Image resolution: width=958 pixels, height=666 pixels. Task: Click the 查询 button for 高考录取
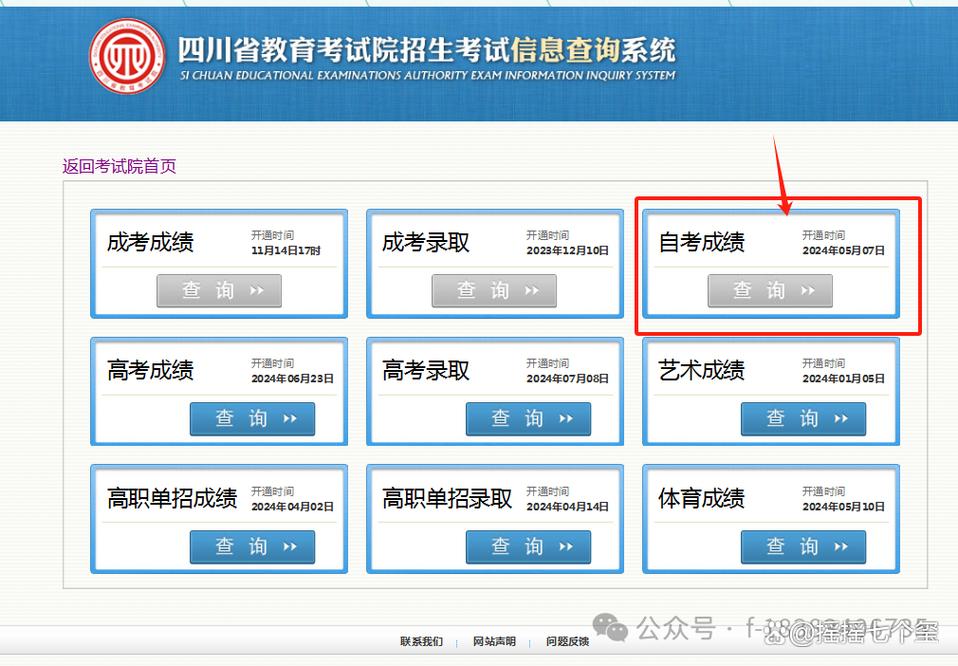coord(528,419)
